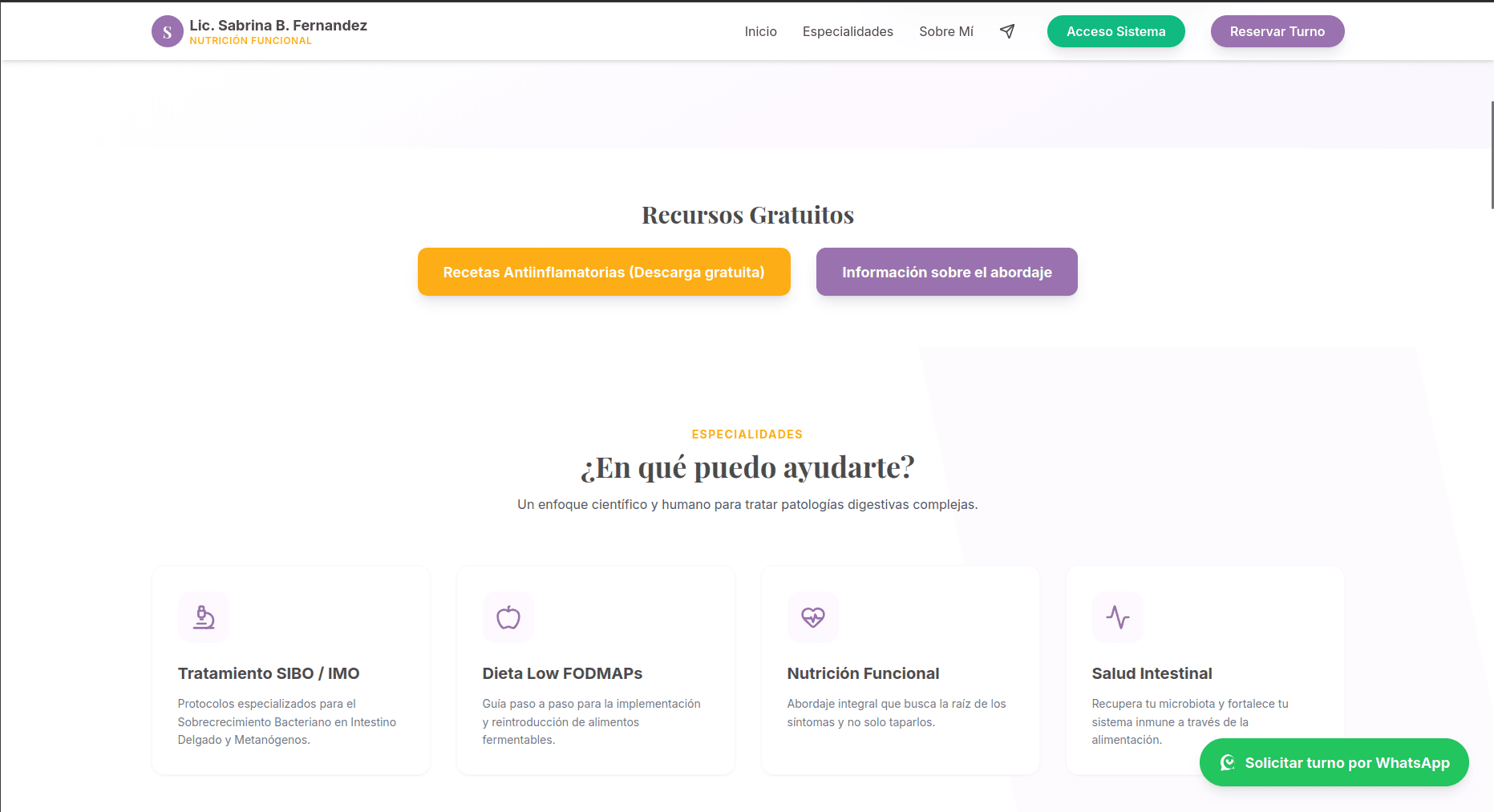Select Inicio in the navigation menu

tap(760, 31)
